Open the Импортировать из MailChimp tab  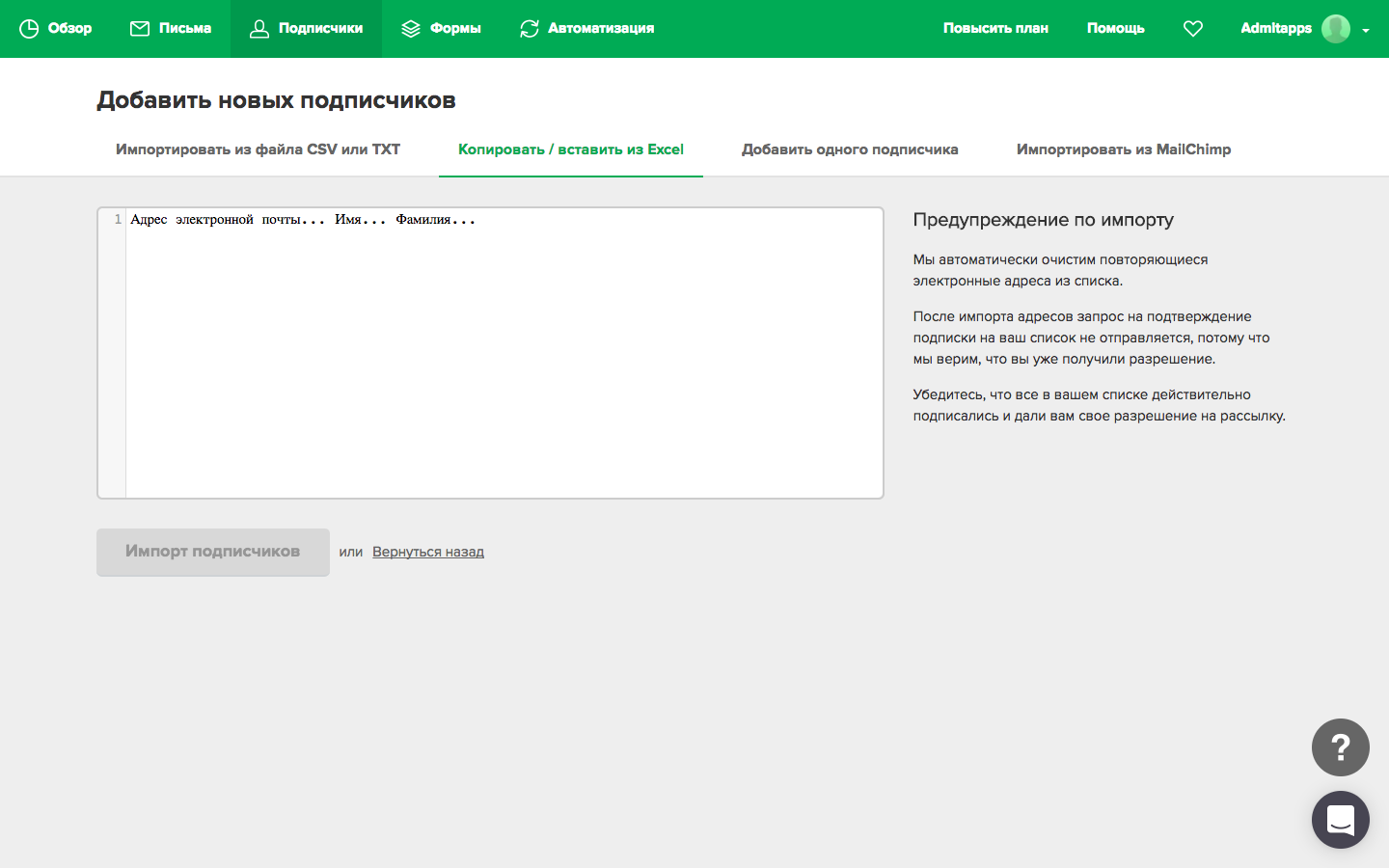(1124, 149)
